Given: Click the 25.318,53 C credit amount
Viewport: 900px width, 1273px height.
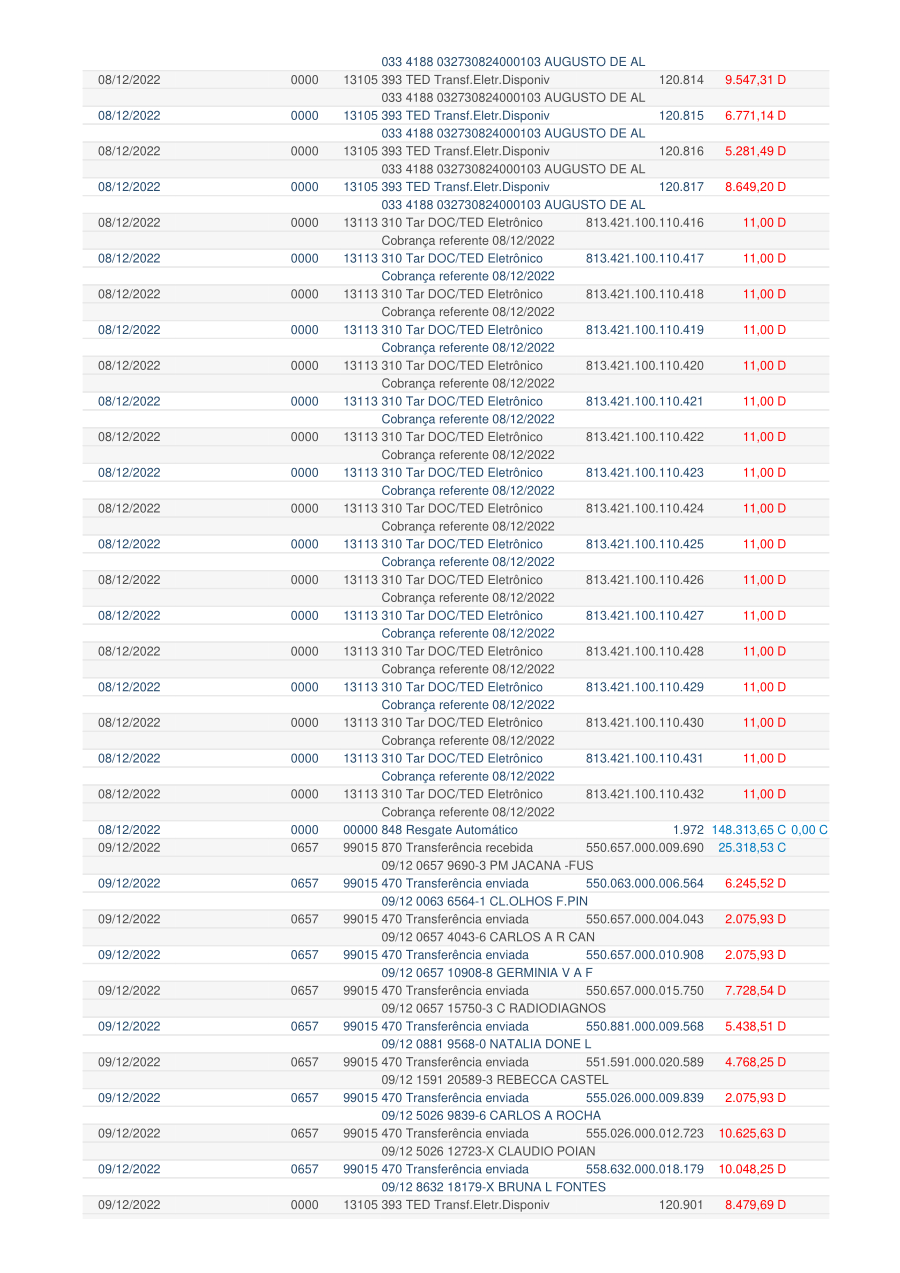Looking at the screenshot, I should pyautogui.click(x=752, y=848).
